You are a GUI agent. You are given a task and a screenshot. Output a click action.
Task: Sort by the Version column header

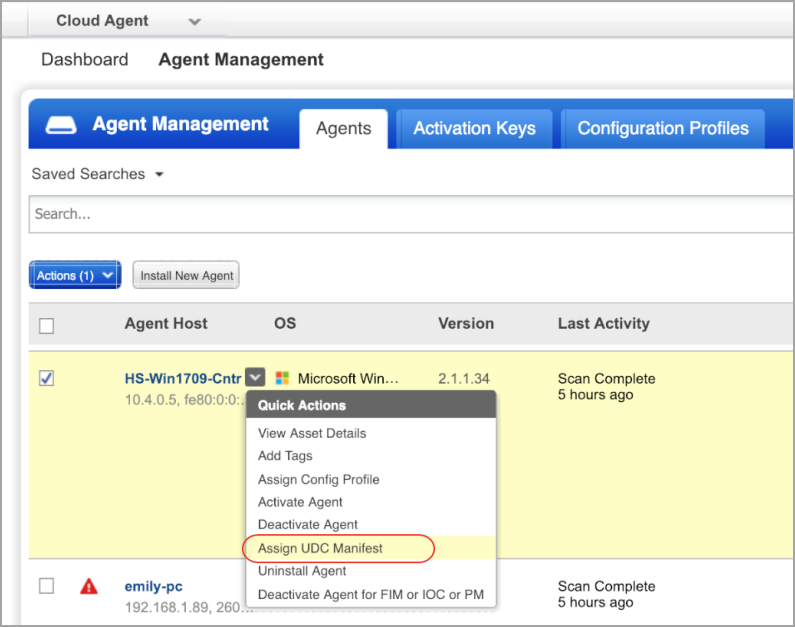(466, 323)
